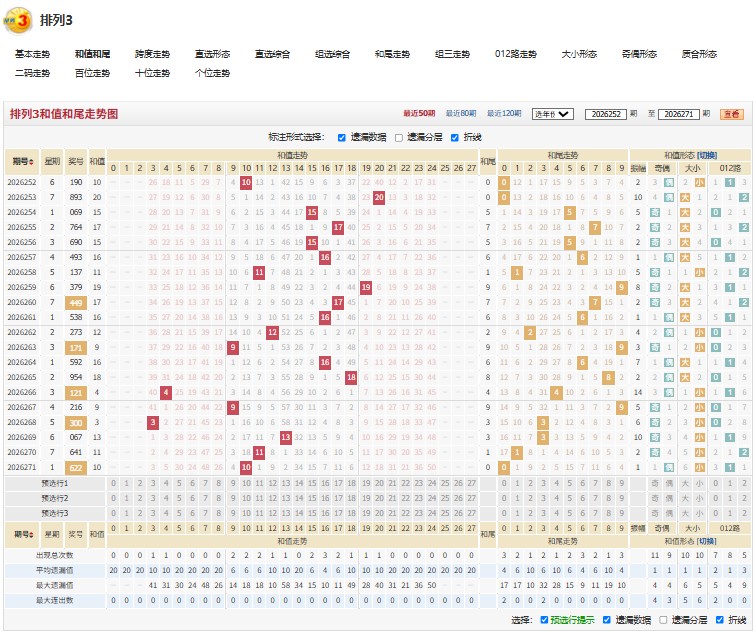Viewport: 755px width, 635px height.
Task: Show the 最近50期 results
Action: [419, 114]
